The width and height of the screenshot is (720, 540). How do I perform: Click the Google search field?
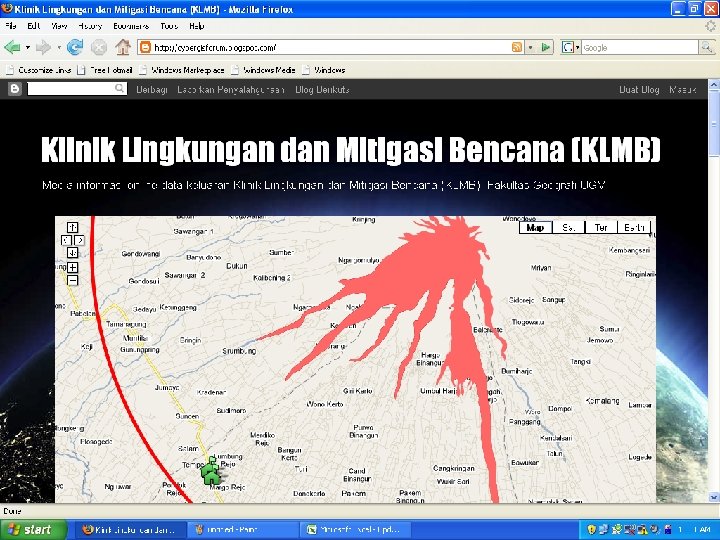[x=640, y=47]
